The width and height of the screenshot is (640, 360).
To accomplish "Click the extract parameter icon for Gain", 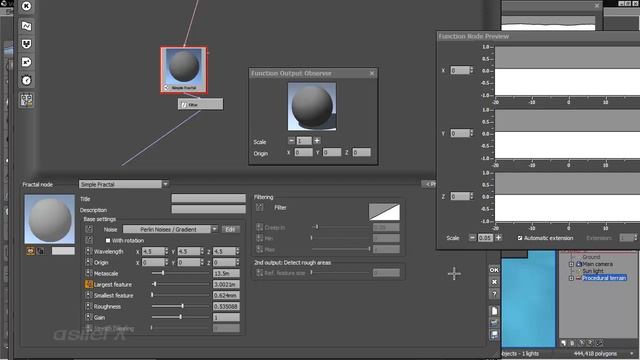I will click(x=89, y=317).
